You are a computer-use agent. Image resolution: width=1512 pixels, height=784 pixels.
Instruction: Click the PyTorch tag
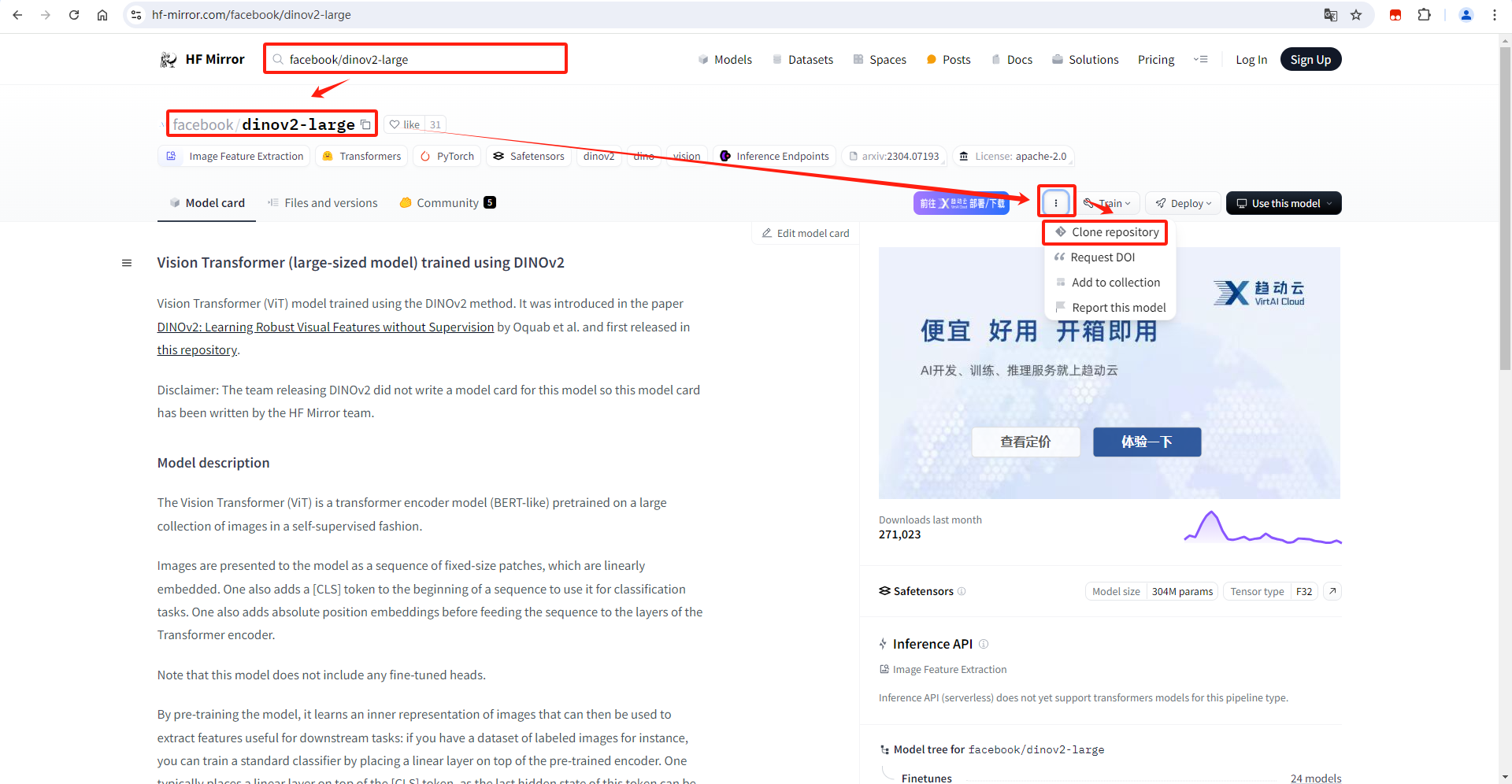447,157
